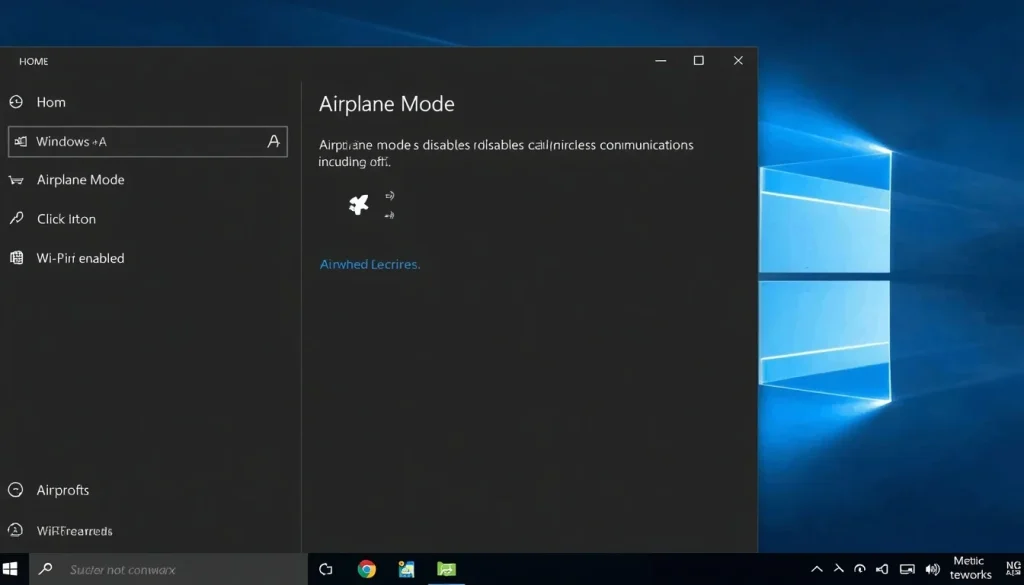Select the Click Irton sidebar entry
The width and height of the screenshot is (1024, 585).
[x=66, y=219]
